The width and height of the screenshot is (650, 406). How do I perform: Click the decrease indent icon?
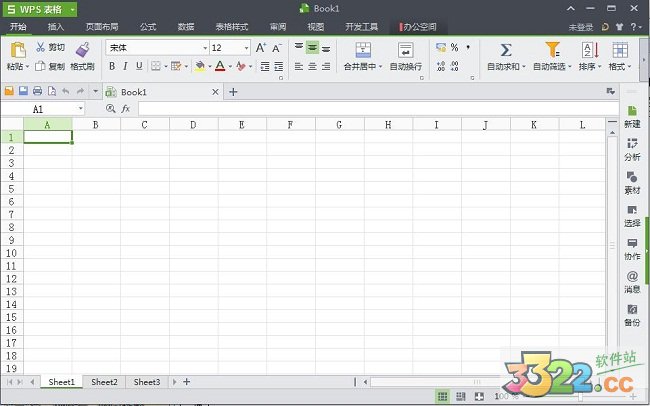pyautogui.click(x=265, y=66)
